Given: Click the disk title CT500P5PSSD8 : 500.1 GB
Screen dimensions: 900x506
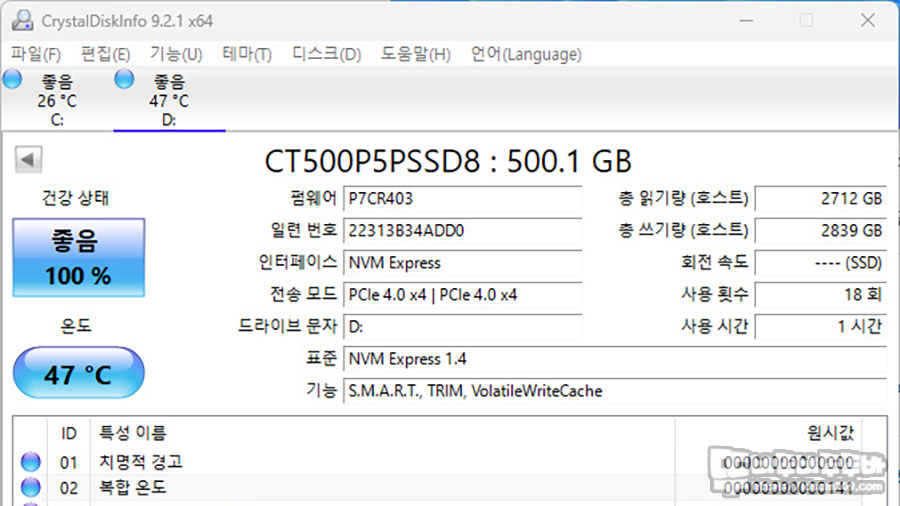Looking at the screenshot, I should pos(448,161).
